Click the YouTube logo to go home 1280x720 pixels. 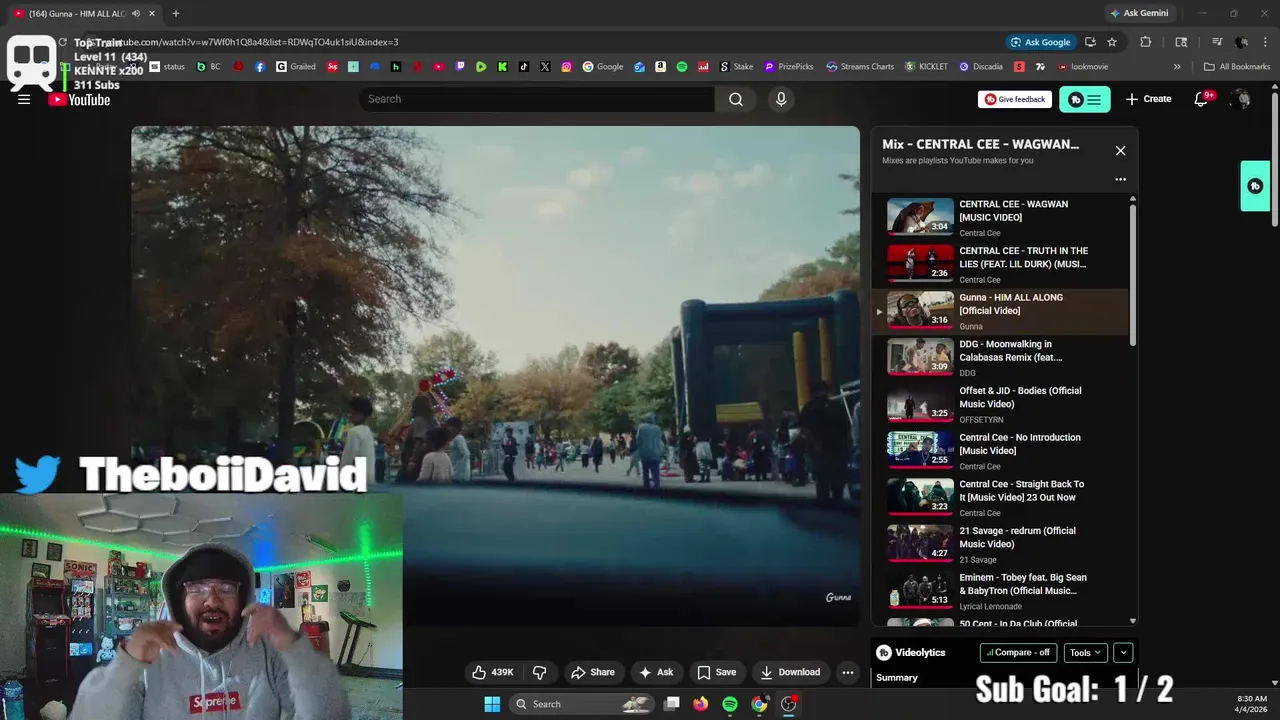(79, 99)
